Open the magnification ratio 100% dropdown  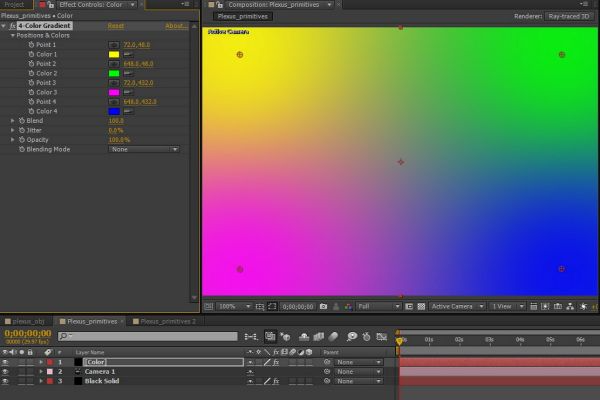[x=234, y=307]
